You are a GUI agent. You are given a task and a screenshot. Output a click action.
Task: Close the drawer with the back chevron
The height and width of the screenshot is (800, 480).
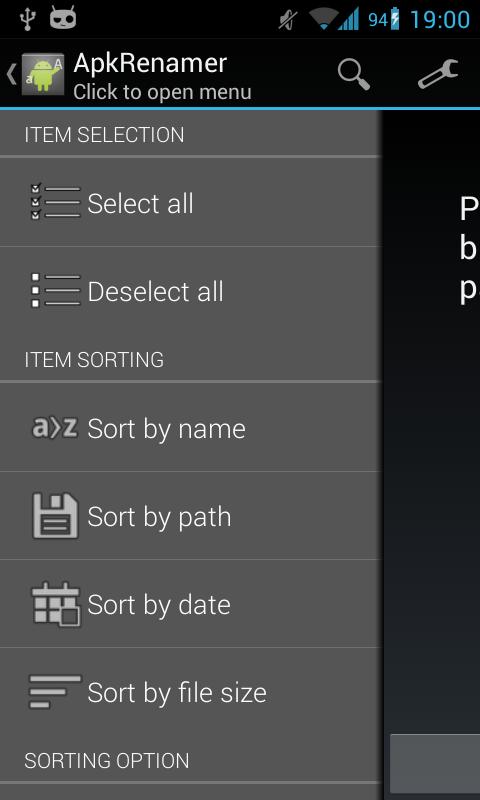(x=11, y=74)
